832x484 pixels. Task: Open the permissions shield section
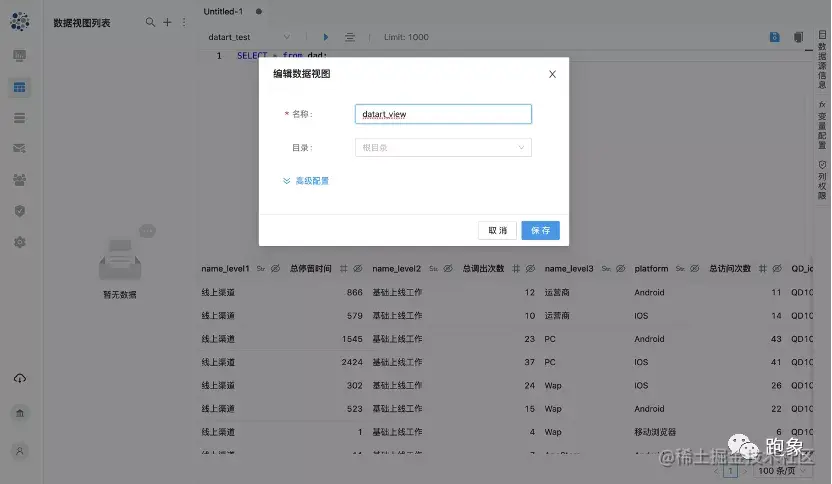click(x=20, y=211)
